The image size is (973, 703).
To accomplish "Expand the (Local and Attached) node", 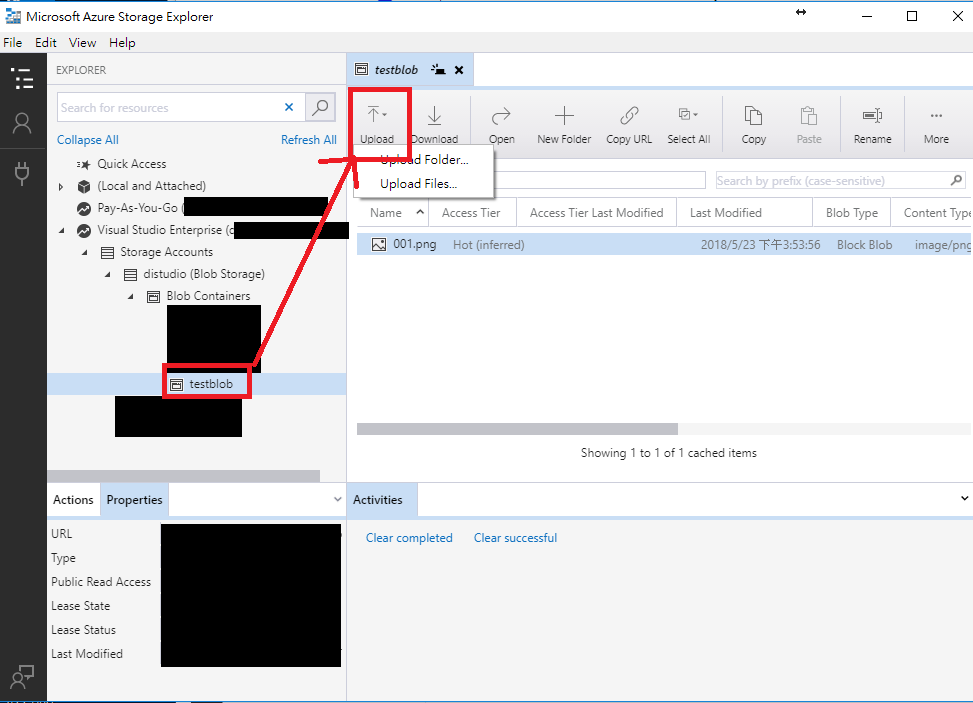I will tap(61, 186).
